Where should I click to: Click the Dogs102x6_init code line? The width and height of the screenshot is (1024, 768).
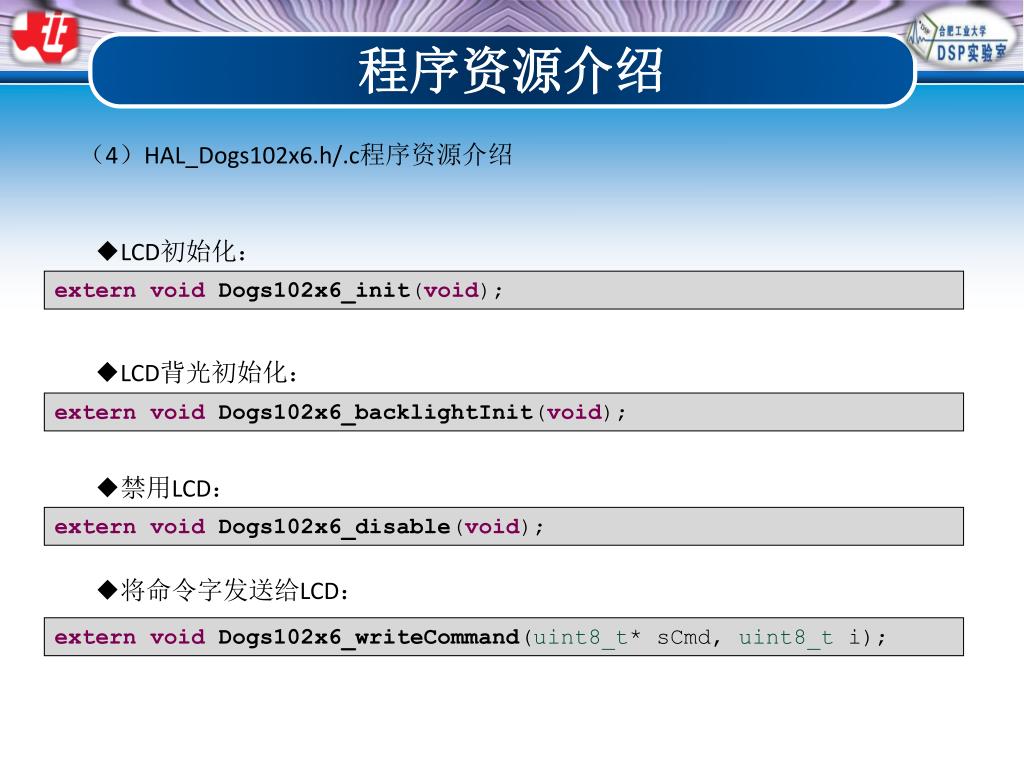pyautogui.click(x=504, y=290)
